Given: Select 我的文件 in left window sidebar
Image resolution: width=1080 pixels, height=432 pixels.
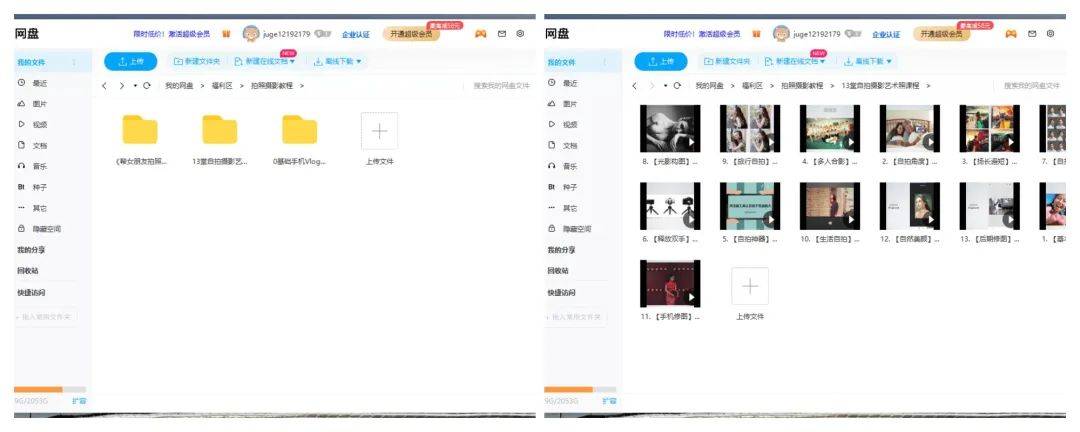Looking at the screenshot, I should (53, 63).
